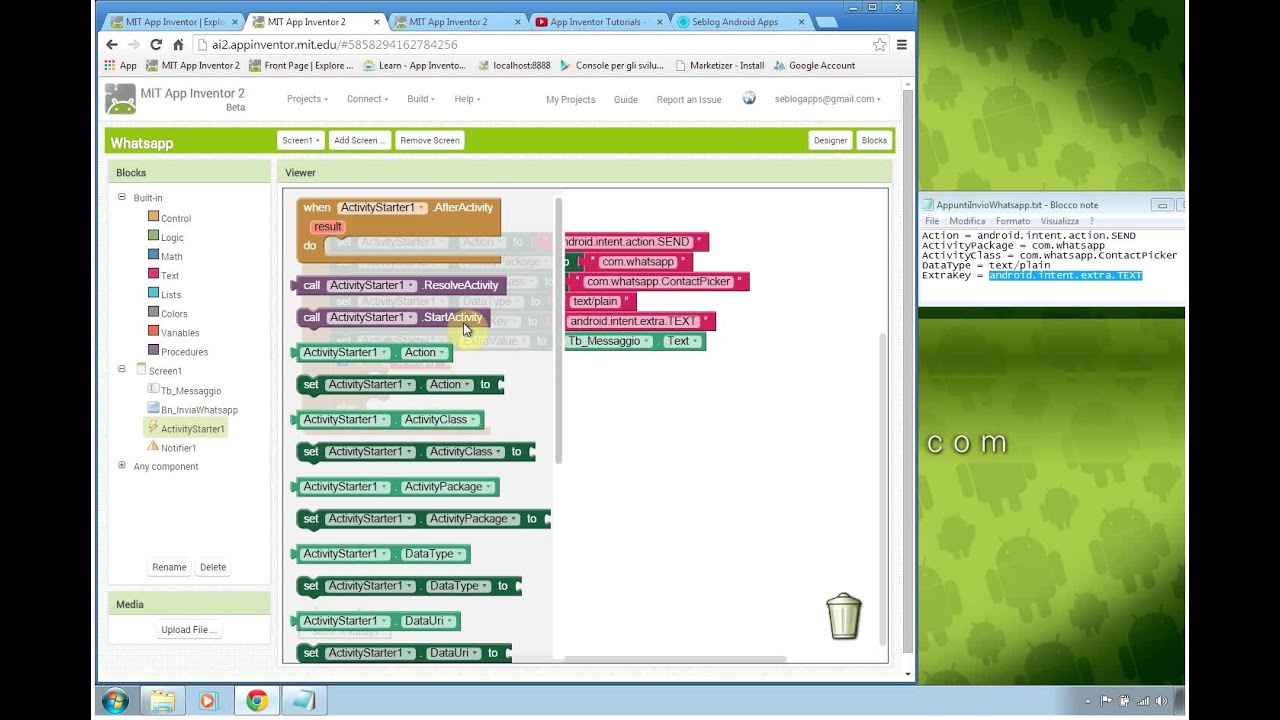Select set ActivityStarter1.DataUri block
The image size is (1280, 720).
point(404,653)
